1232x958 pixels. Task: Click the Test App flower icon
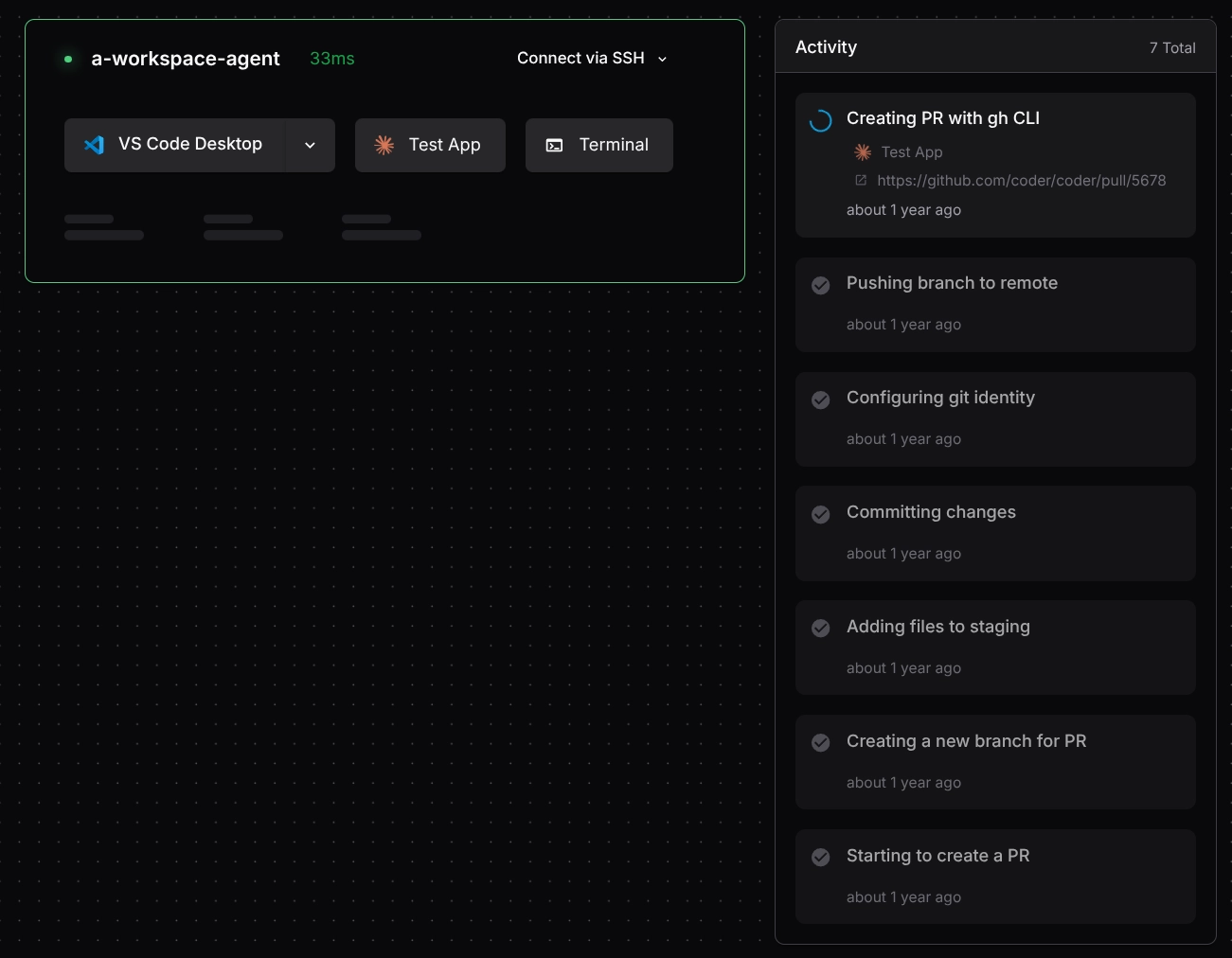(x=384, y=145)
